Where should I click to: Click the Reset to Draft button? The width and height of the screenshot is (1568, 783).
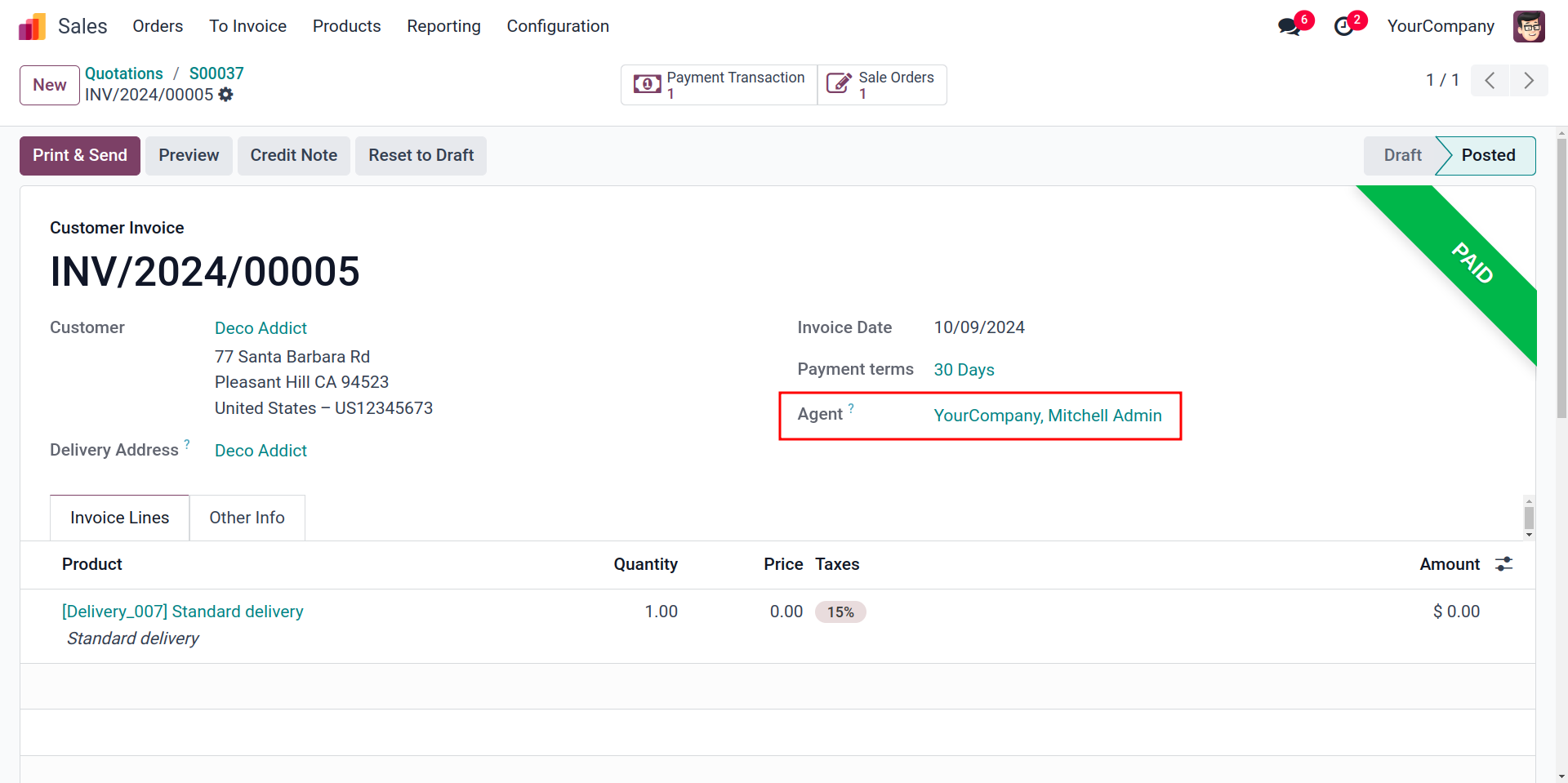(421, 156)
